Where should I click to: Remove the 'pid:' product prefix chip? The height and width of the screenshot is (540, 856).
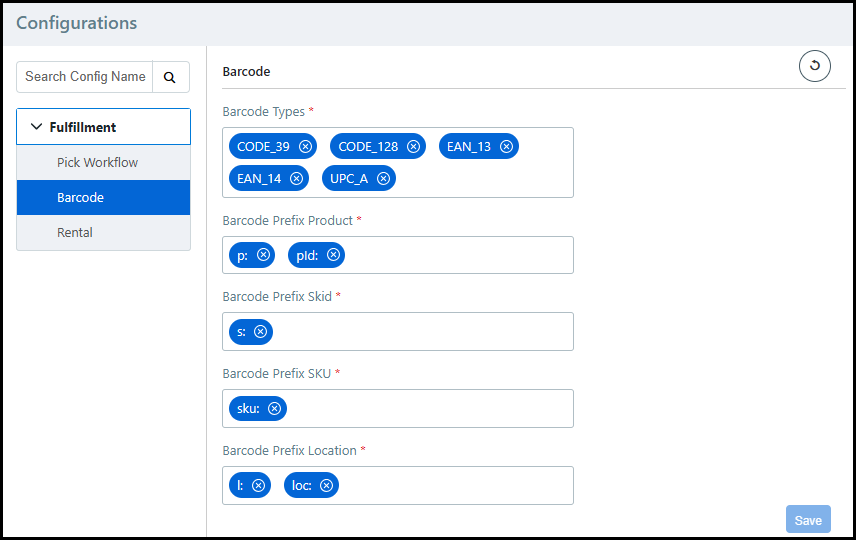click(334, 255)
